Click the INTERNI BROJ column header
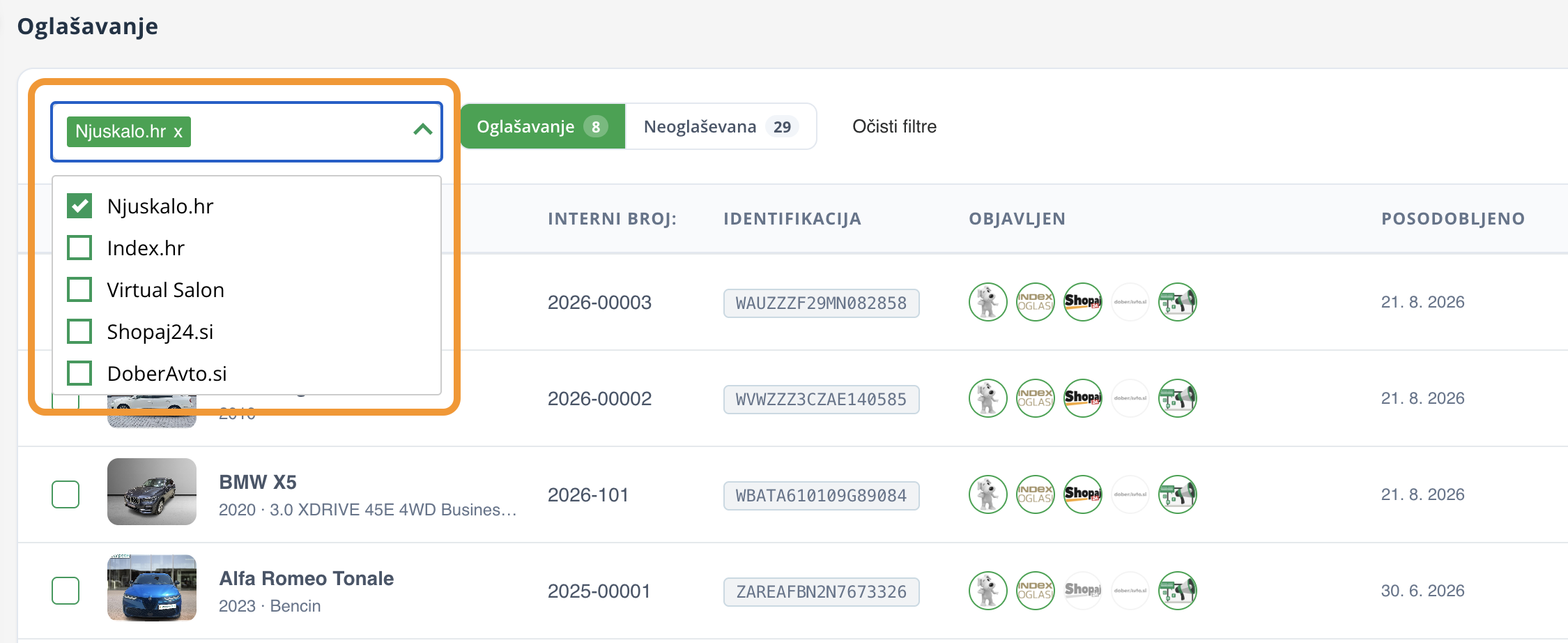This screenshot has height=643, width=1568. [x=612, y=219]
